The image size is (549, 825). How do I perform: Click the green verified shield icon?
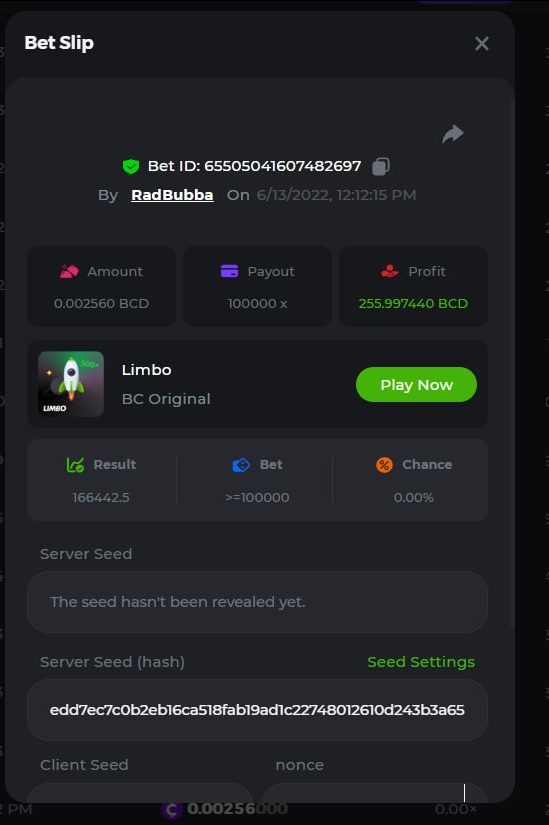point(131,166)
